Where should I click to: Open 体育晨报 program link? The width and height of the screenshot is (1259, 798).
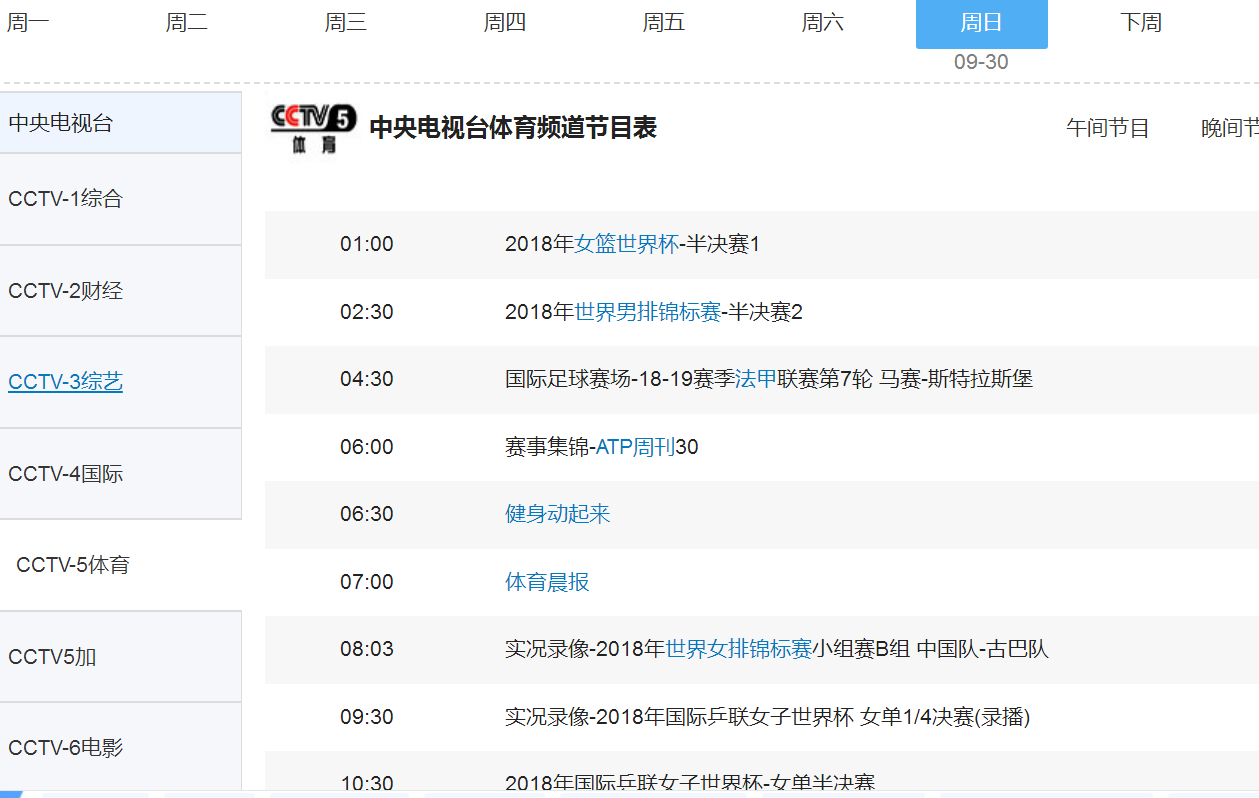(548, 582)
